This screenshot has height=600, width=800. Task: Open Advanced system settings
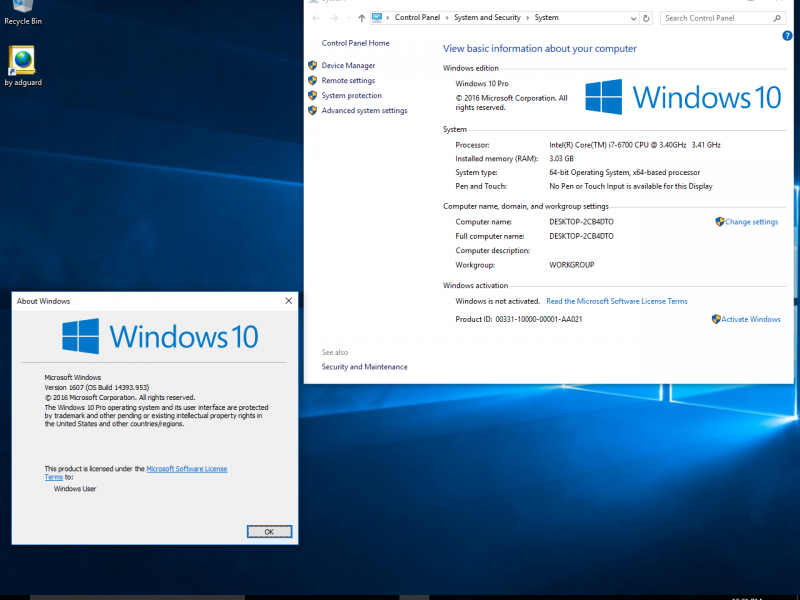[364, 110]
